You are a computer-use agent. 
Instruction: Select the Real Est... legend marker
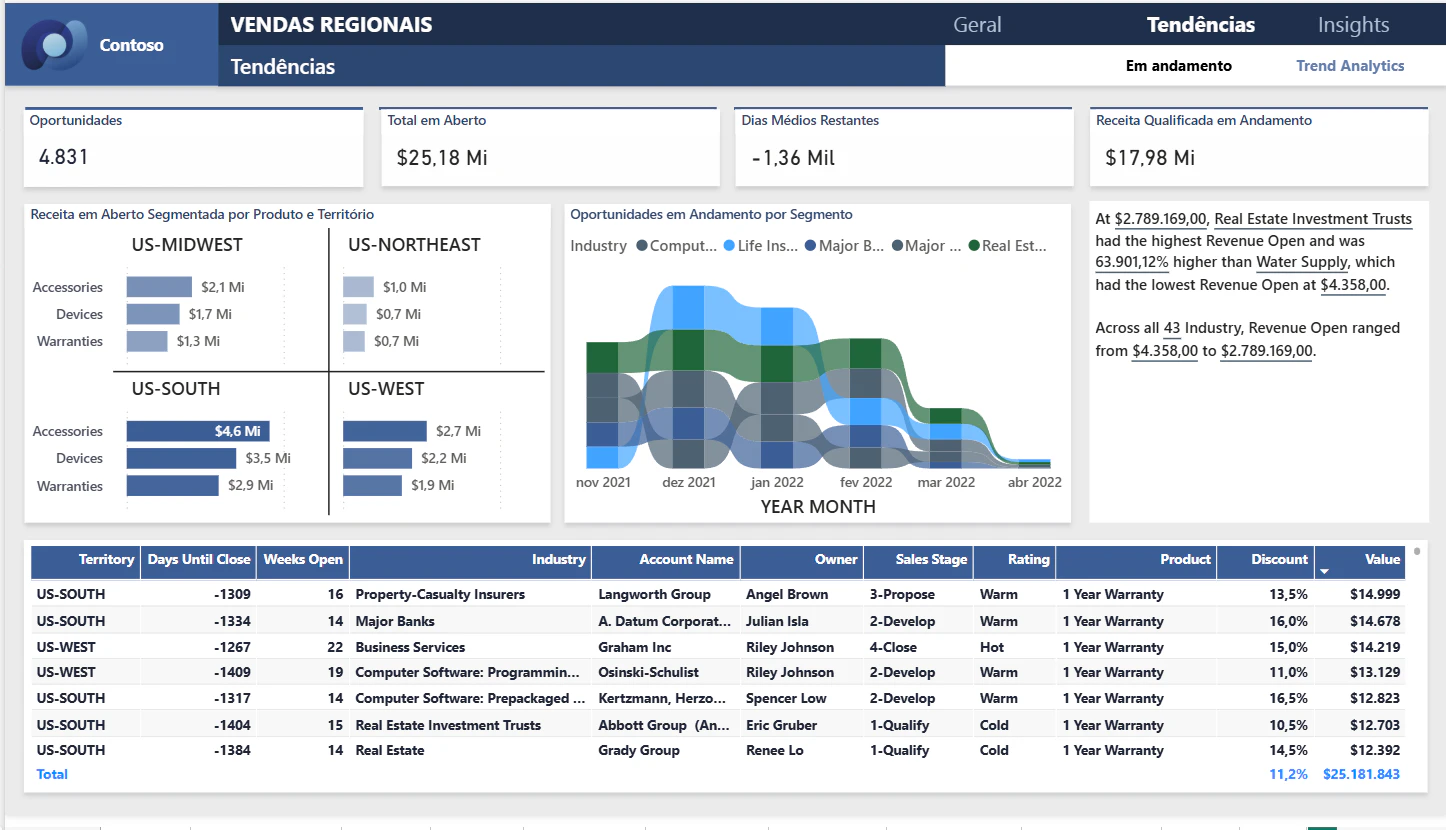click(974, 246)
